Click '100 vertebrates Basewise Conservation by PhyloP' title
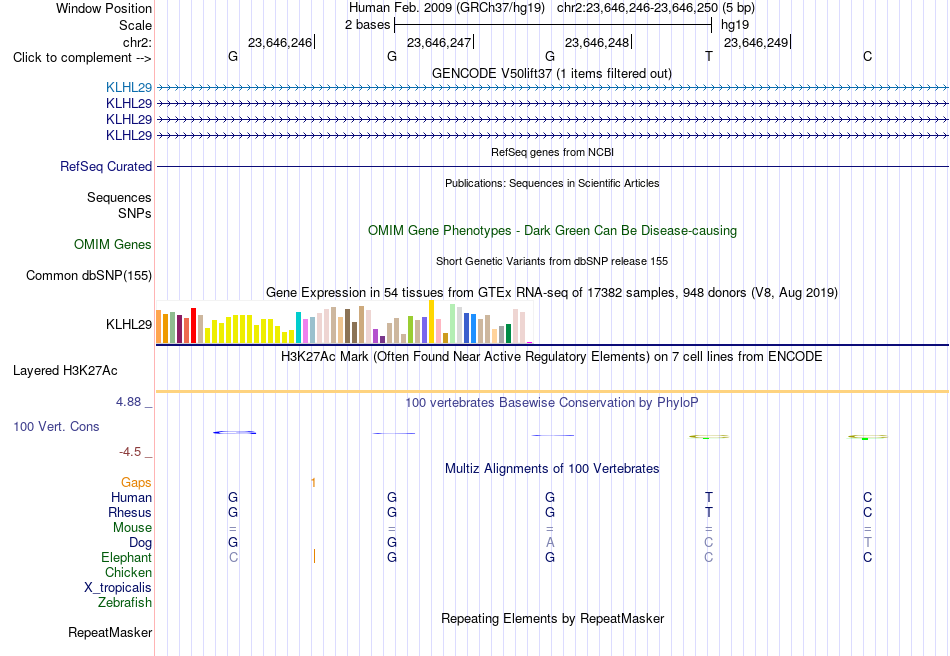This screenshot has height=656, width=950. coord(552,402)
